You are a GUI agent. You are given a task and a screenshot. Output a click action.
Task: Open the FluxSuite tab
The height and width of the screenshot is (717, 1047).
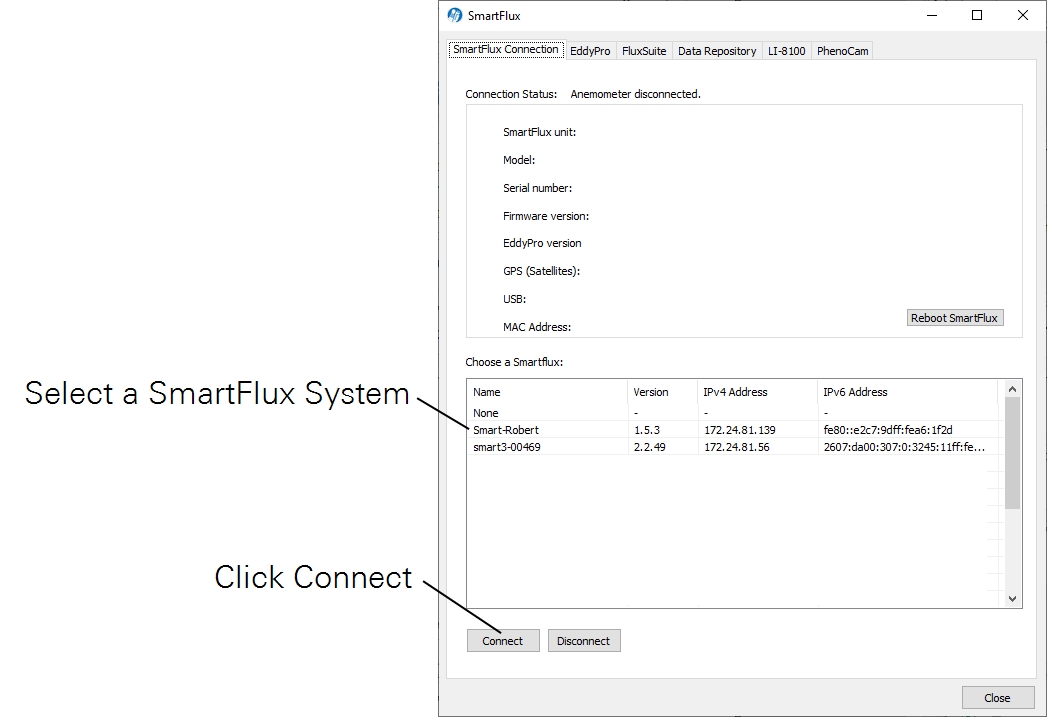coord(644,51)
